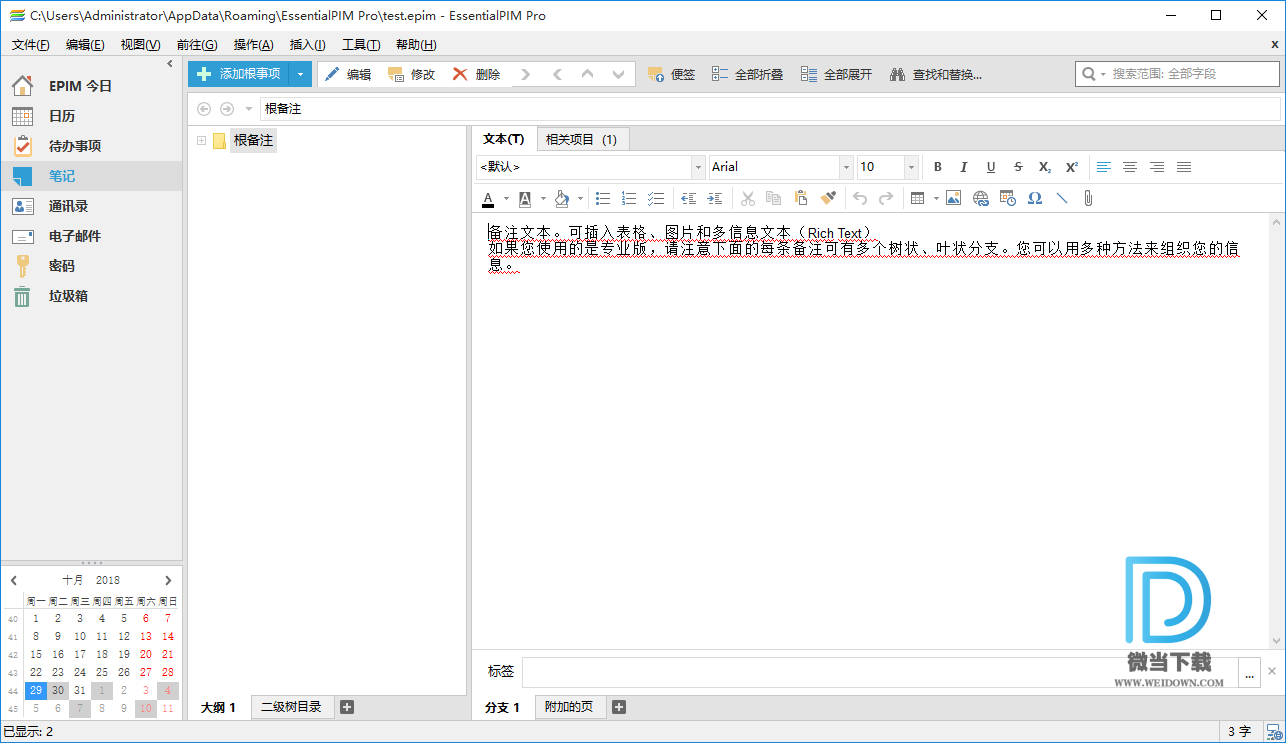The width and height of the screenshot is (1286, 743).
Task: Click the 删除 toolbar button
Action: click(x=476, y=74)
